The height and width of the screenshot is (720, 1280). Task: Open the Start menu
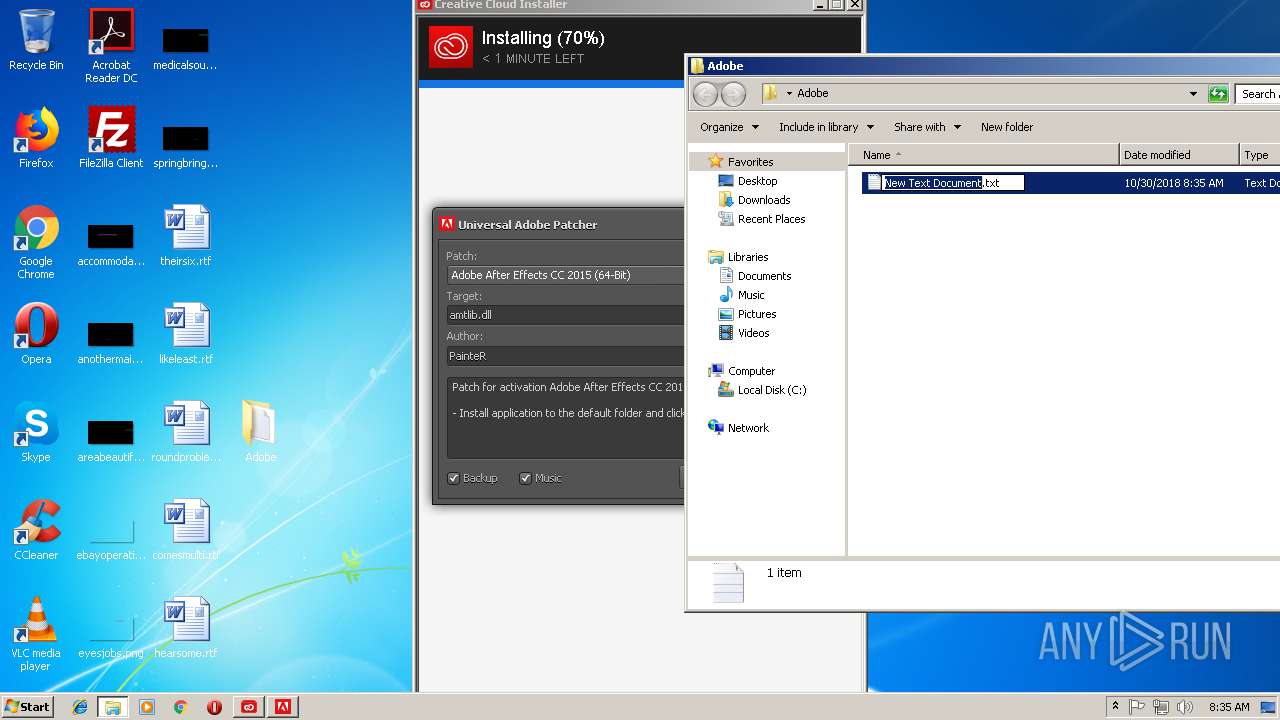(x=28, y=707)
